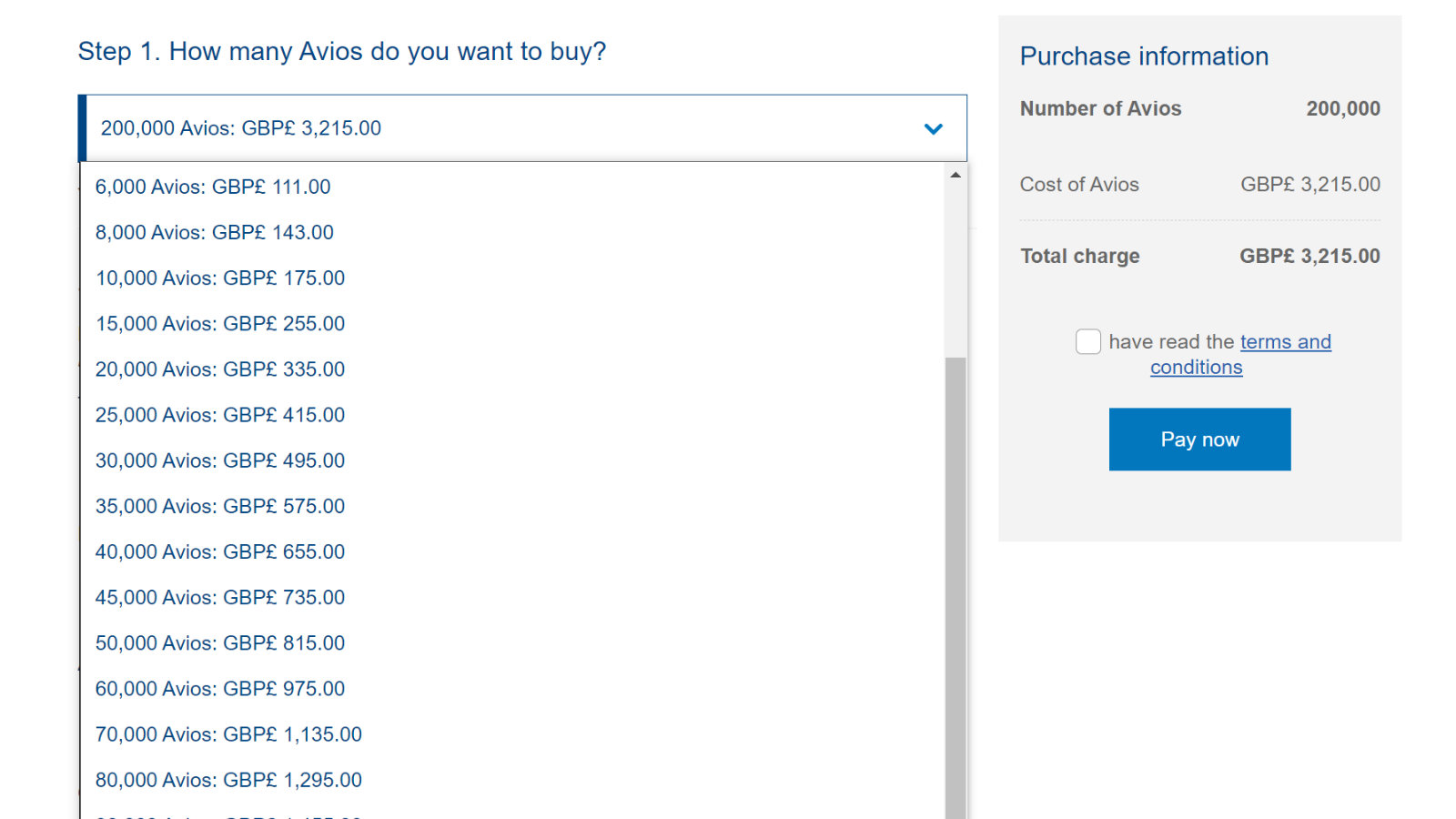Choose 60,000 Avios: GBP£ 975.00
This screenshot has width=1456, height=819.
pos(513,688)
